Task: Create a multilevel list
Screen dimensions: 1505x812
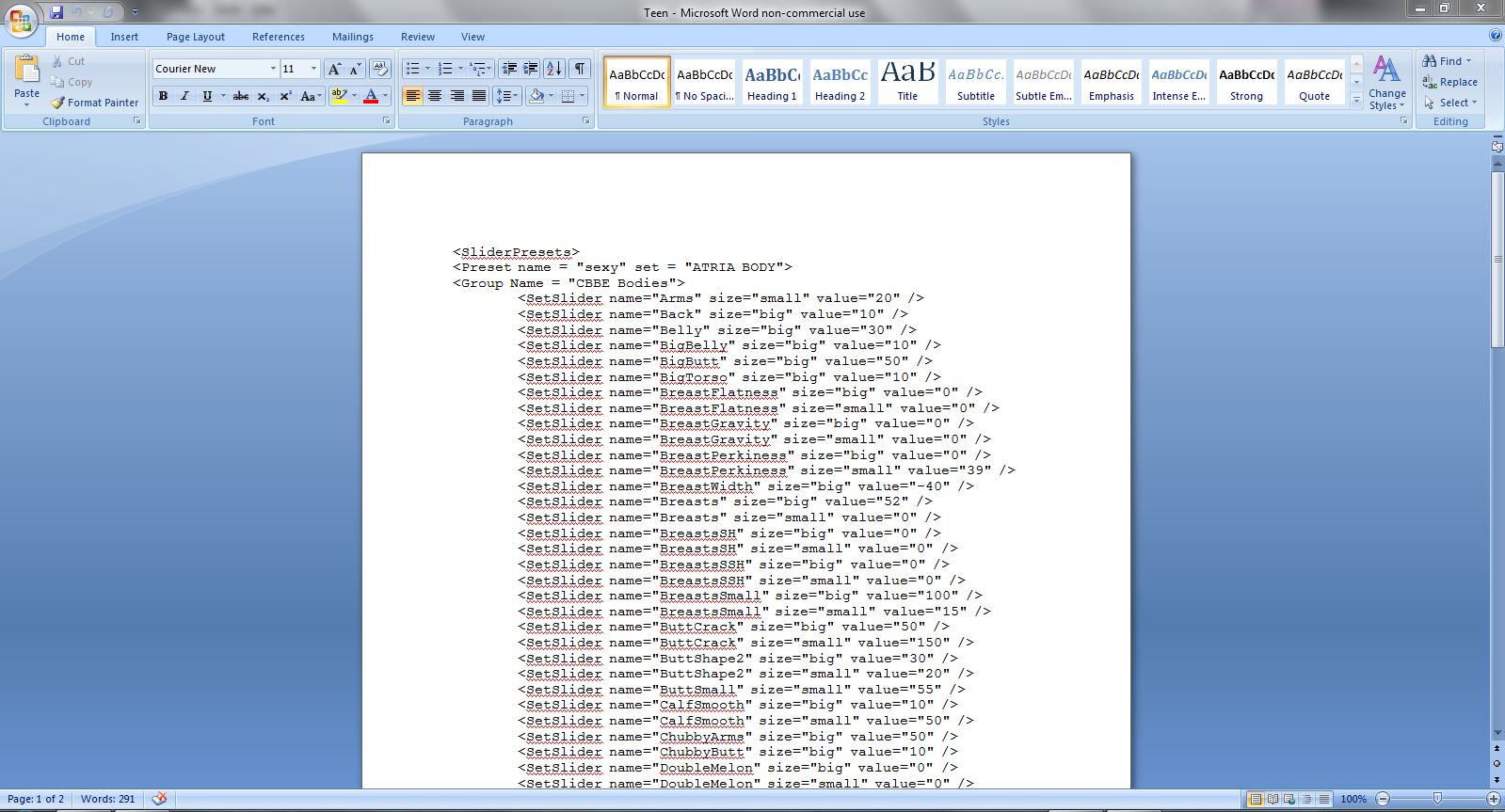Action: pyautogui.click(x=477, y=69)
